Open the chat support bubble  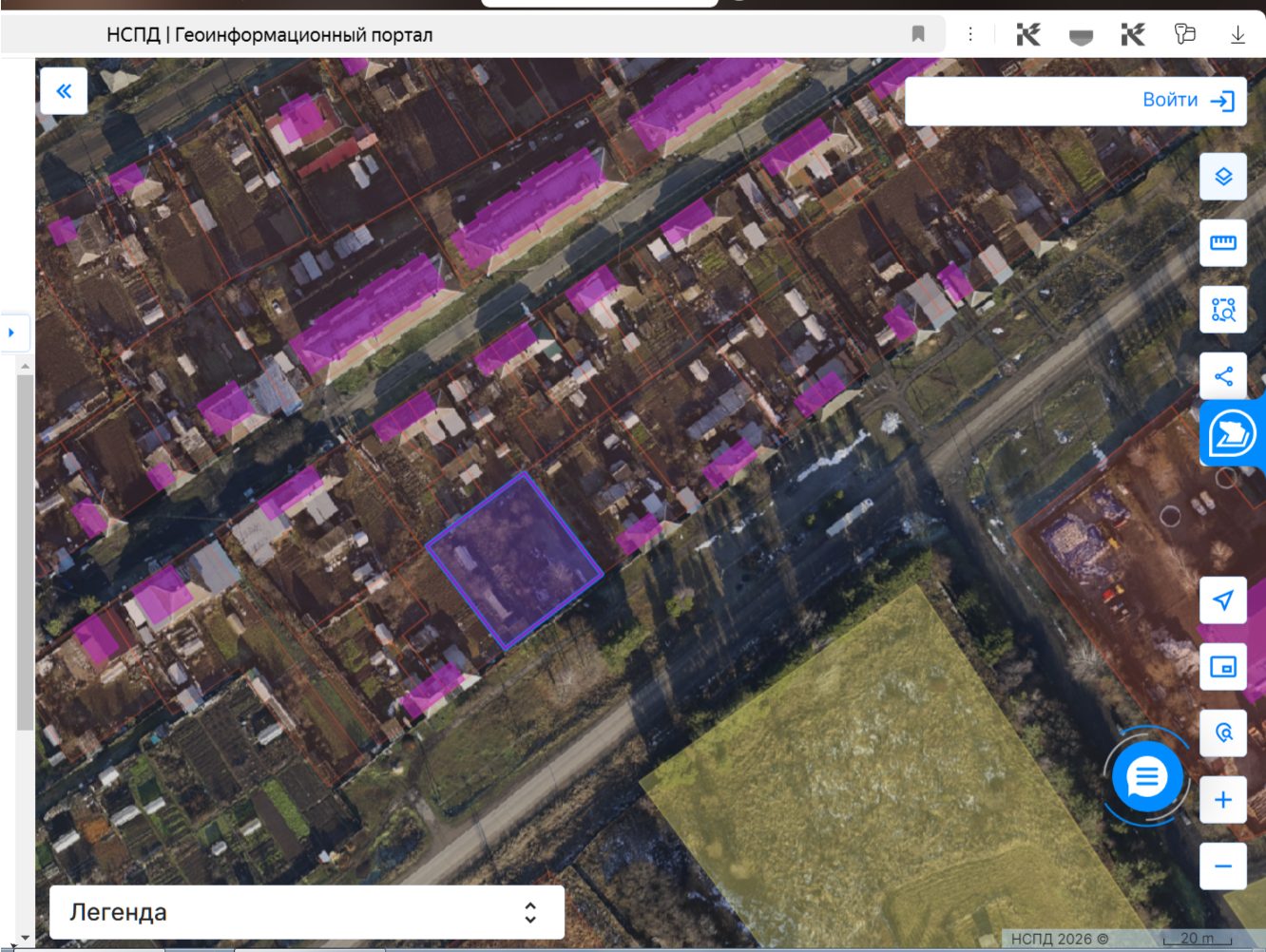1147,778
